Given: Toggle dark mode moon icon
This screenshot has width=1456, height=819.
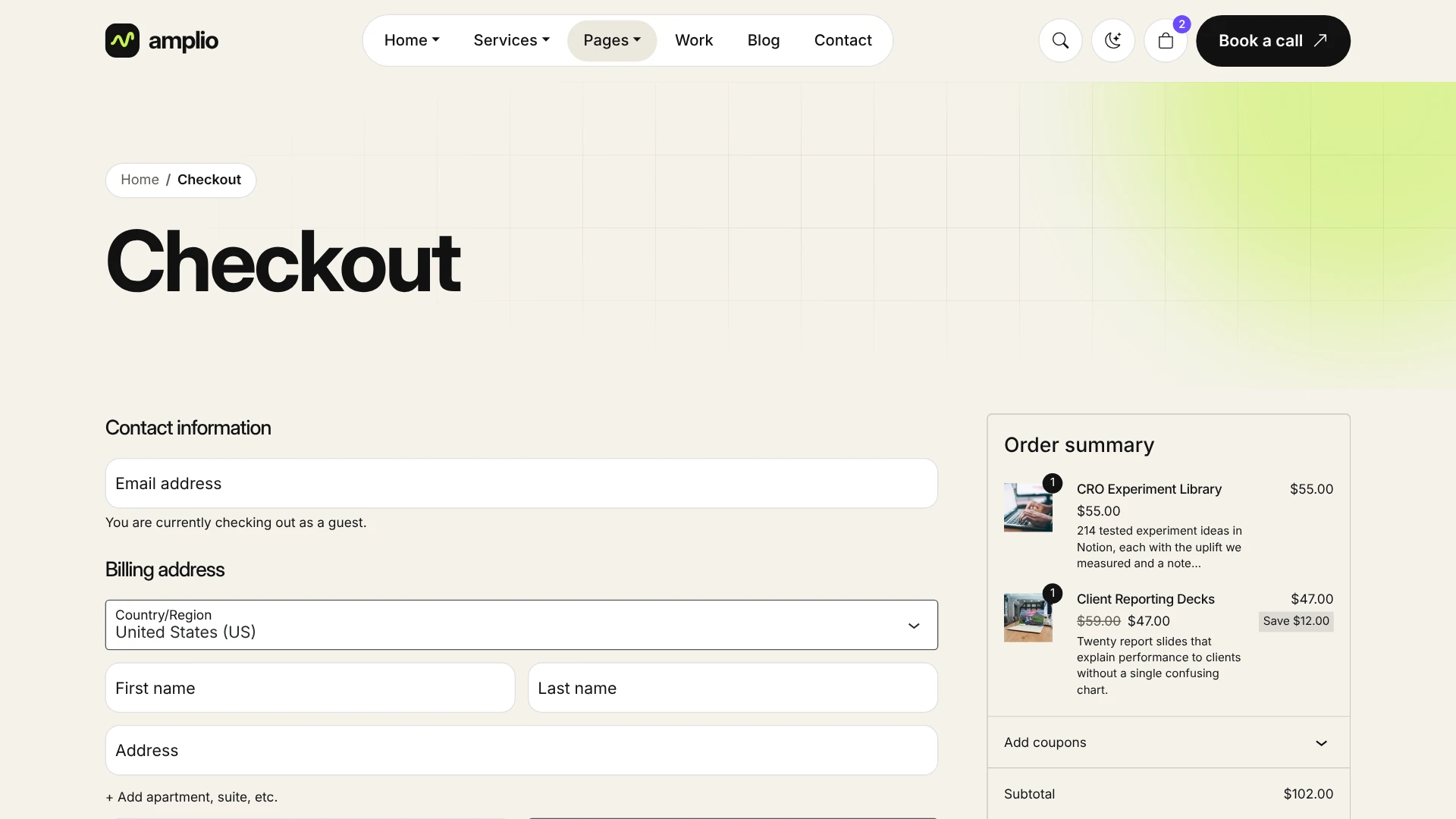Looking at the screenshot, I should pyautogui.click(x=1112, y=41).
